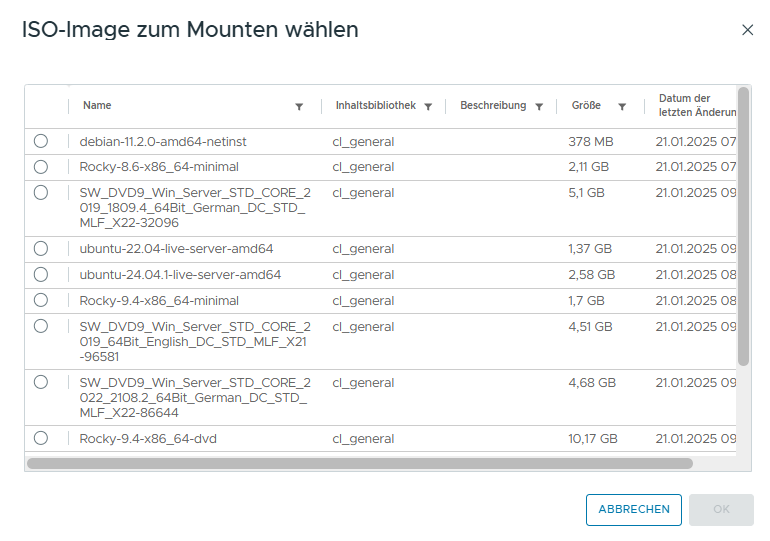The image size is (770, 541).
Task: Open the Beschreibung column filter
Action: point(539,107)
